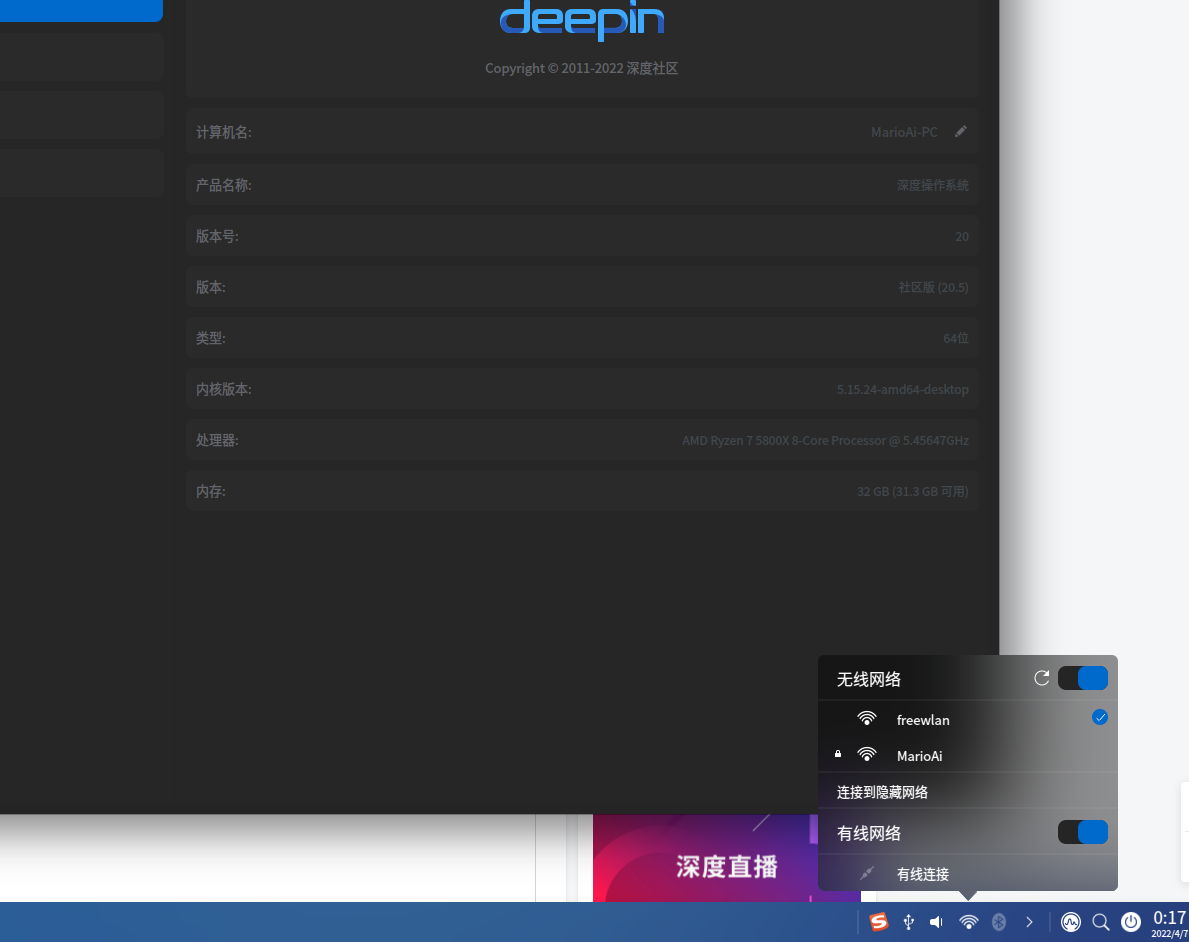Click the Copyright 2011-2022 深度社区 text
Screen dimensions: 1189x942
pos(582,68)
